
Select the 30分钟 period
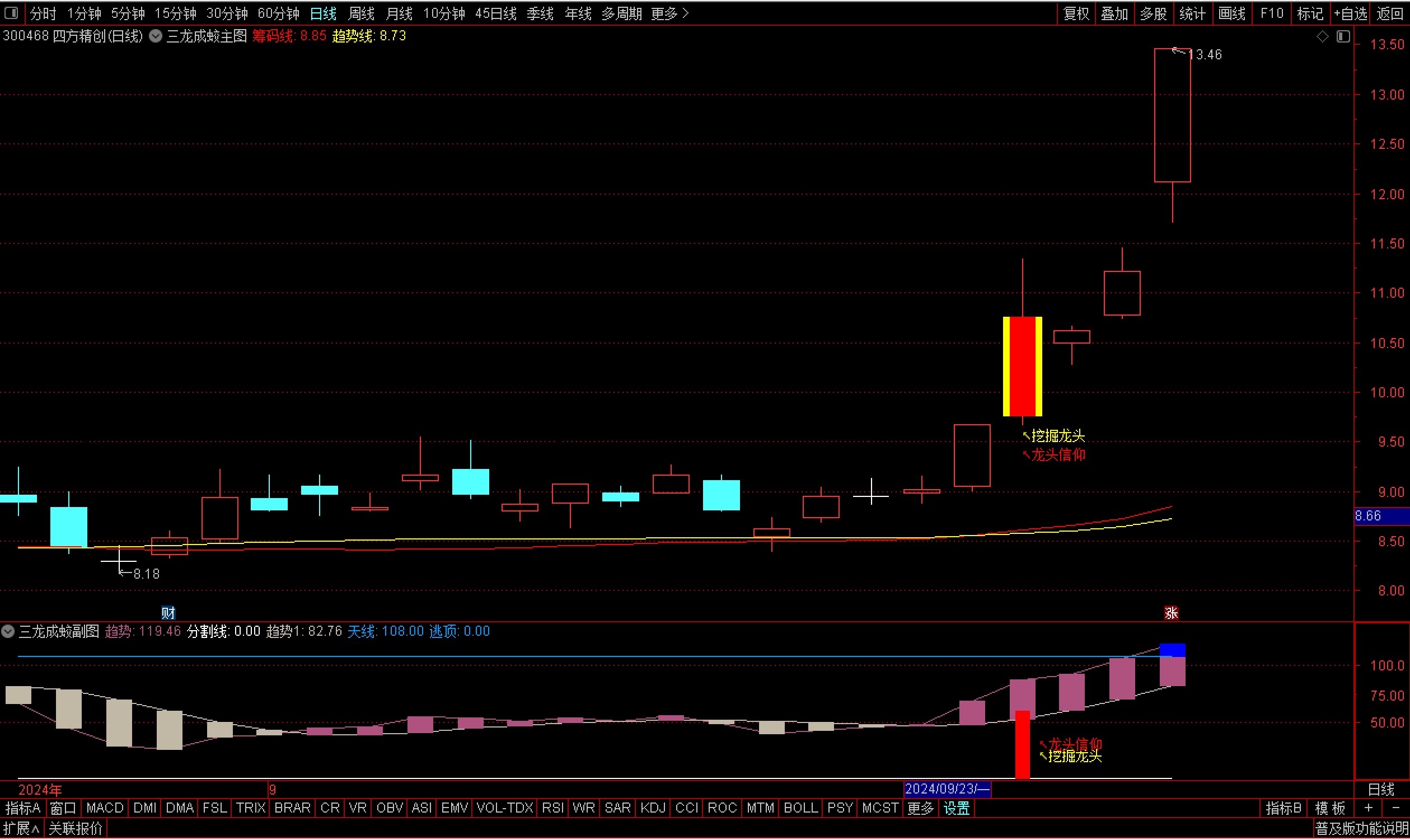click(227, 13)
